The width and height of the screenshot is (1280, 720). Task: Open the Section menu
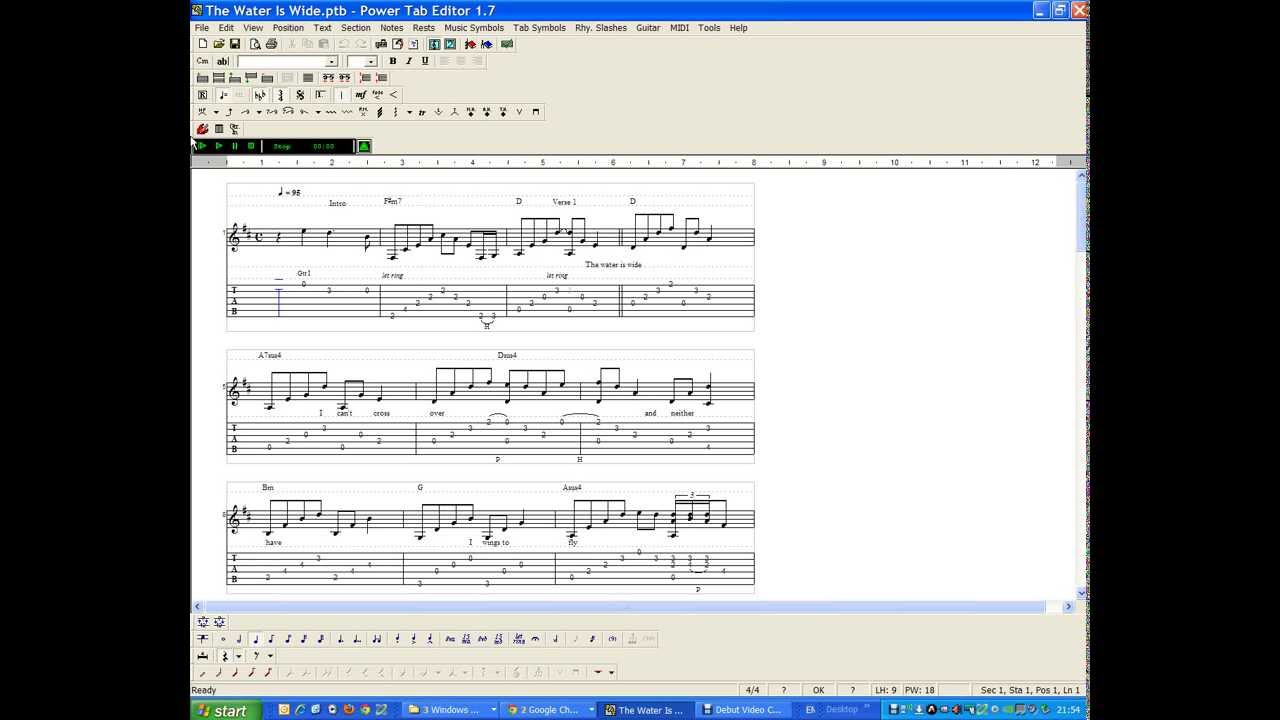pyautogui.click(x=355, y=28)
